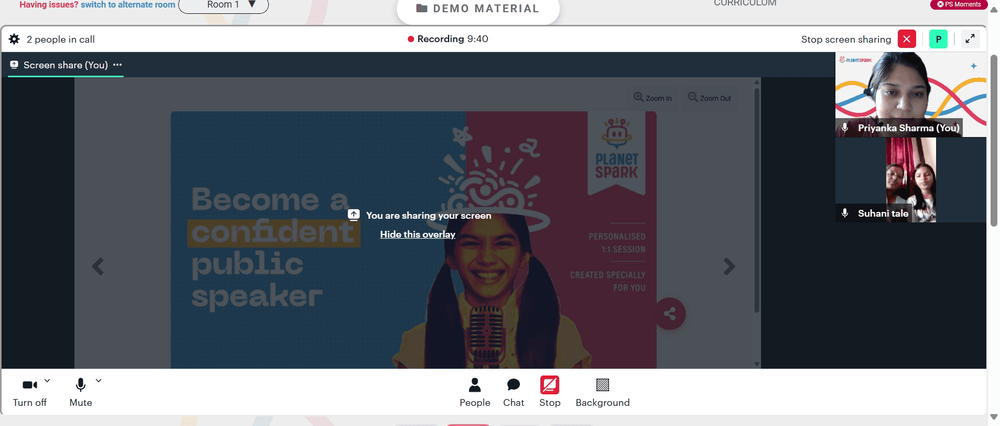Click the screen share monitor icon in tab

coord(14,65)
